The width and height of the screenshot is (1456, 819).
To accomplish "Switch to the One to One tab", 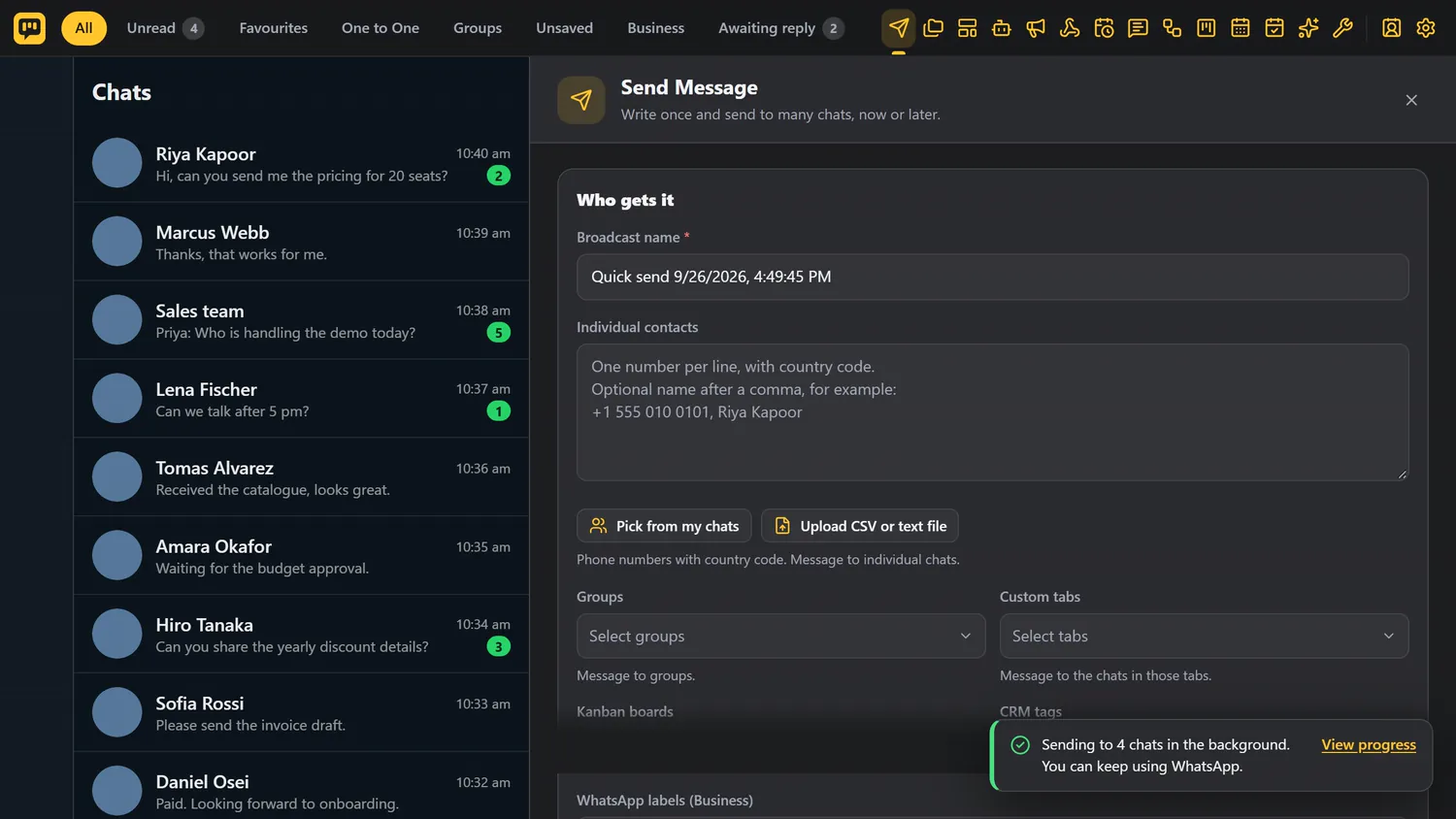I will tap(381, 28).
